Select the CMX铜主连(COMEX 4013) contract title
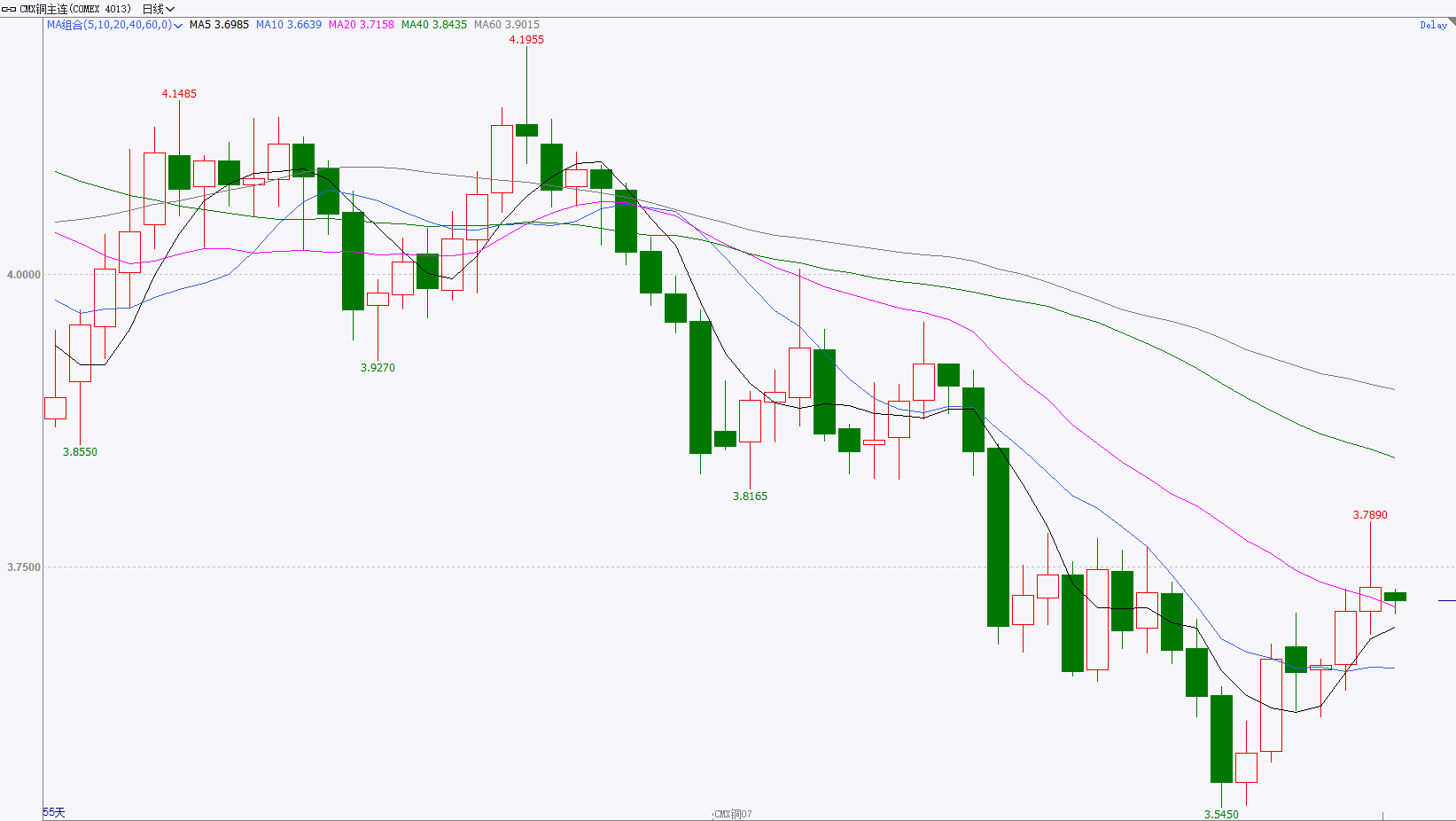The width and height of the screenshot is (1456, 821). (75, 9)
